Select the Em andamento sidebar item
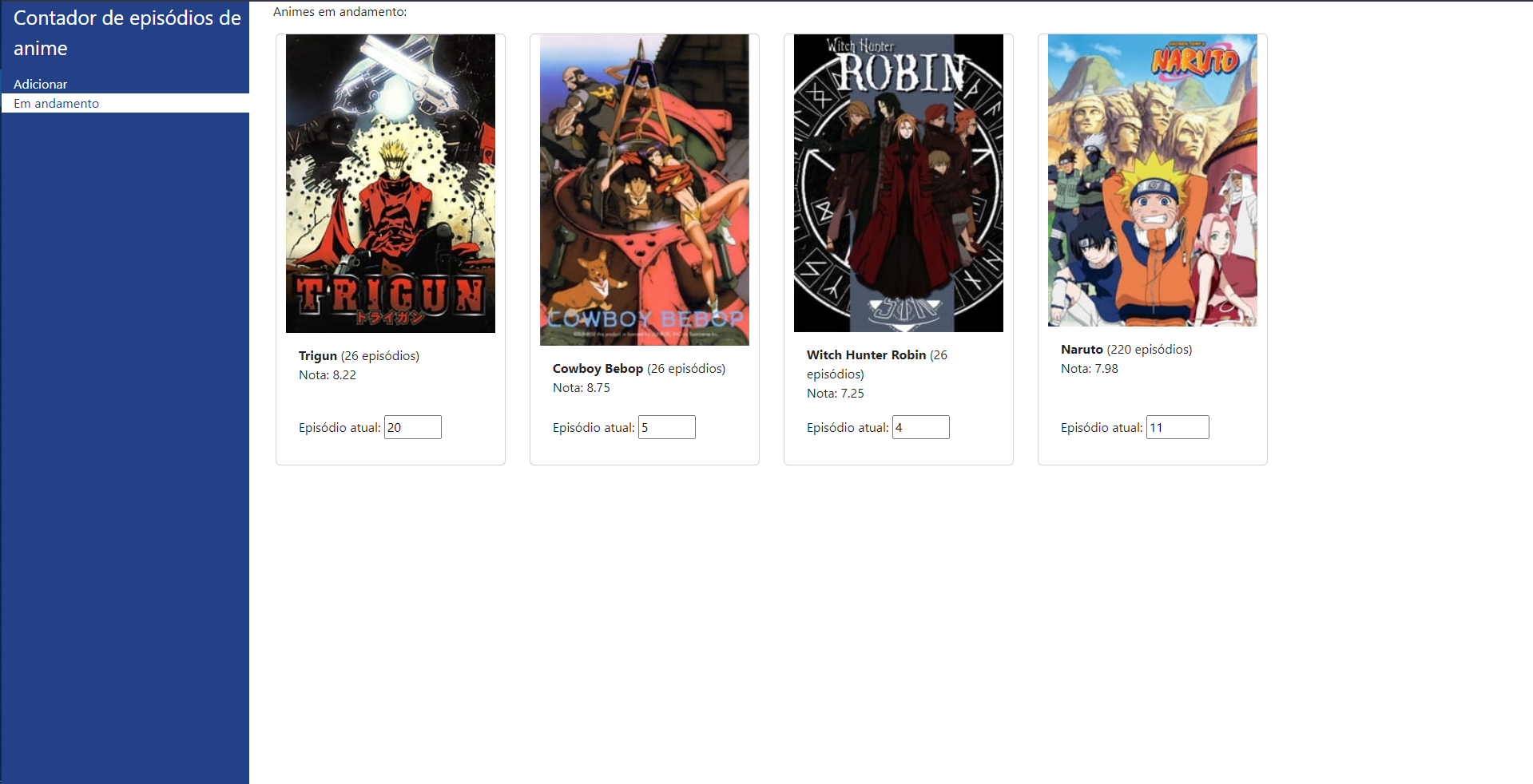 pyautogui.click(x=125, y=103)
